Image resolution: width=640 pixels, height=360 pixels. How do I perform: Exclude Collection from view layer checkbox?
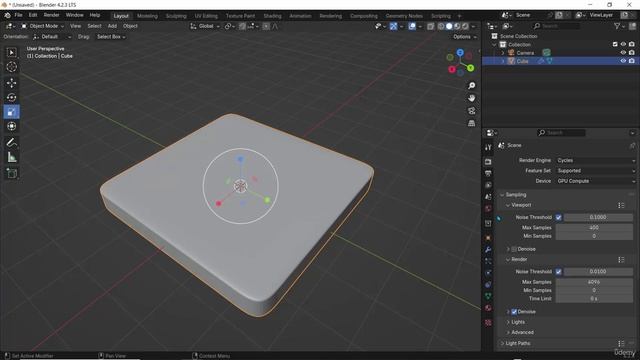coord(615,44)
